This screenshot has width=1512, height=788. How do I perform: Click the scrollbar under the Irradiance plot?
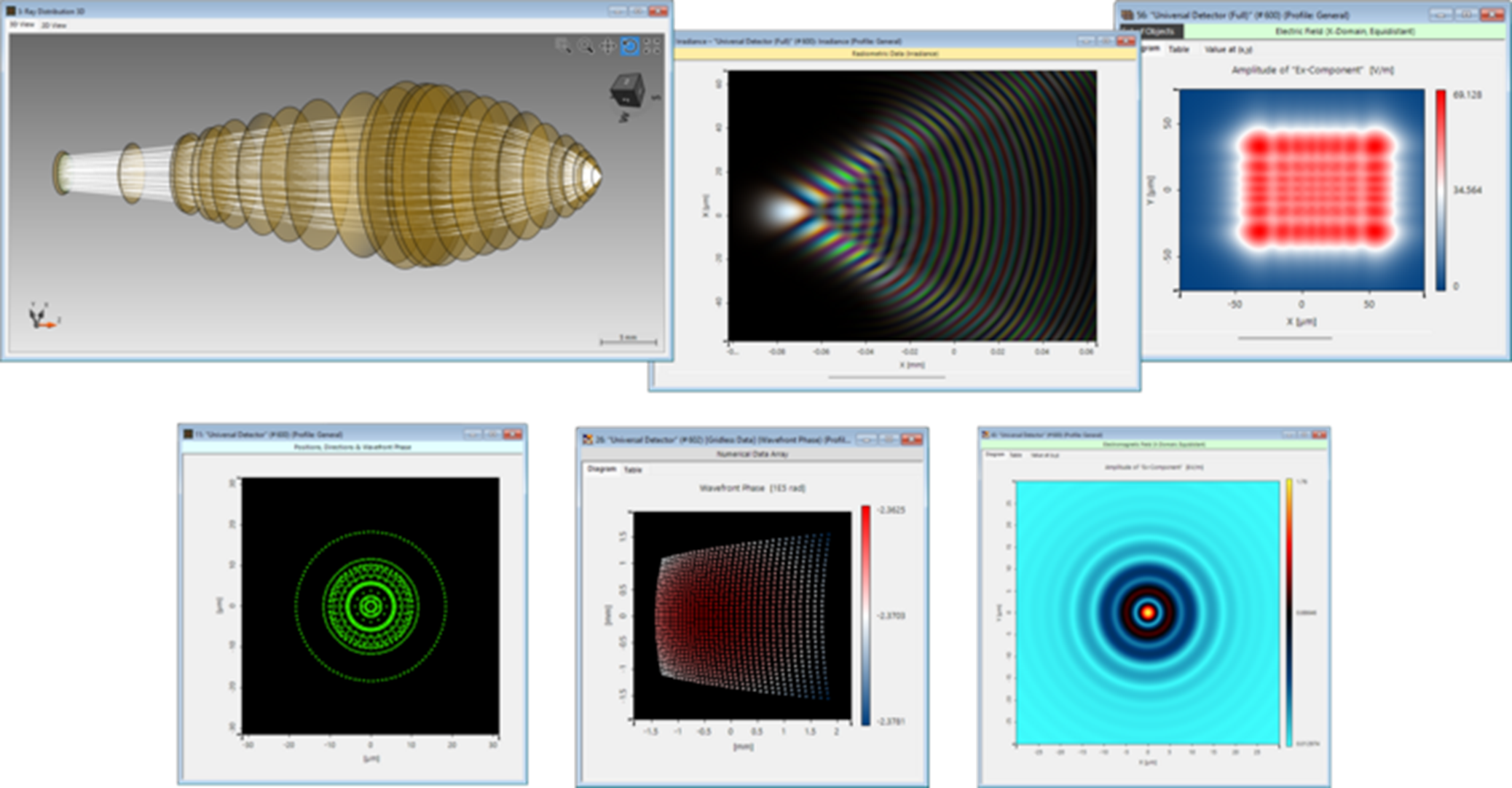886,377
